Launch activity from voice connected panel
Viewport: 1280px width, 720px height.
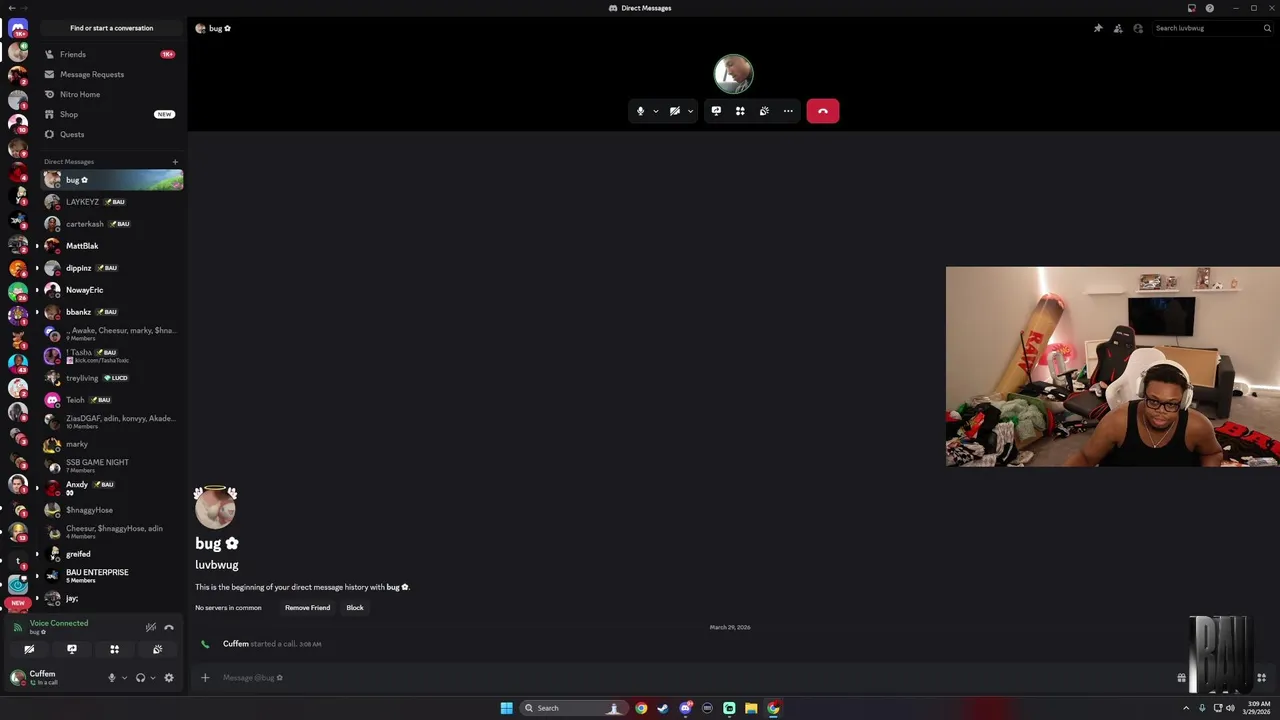coord(114,650)
